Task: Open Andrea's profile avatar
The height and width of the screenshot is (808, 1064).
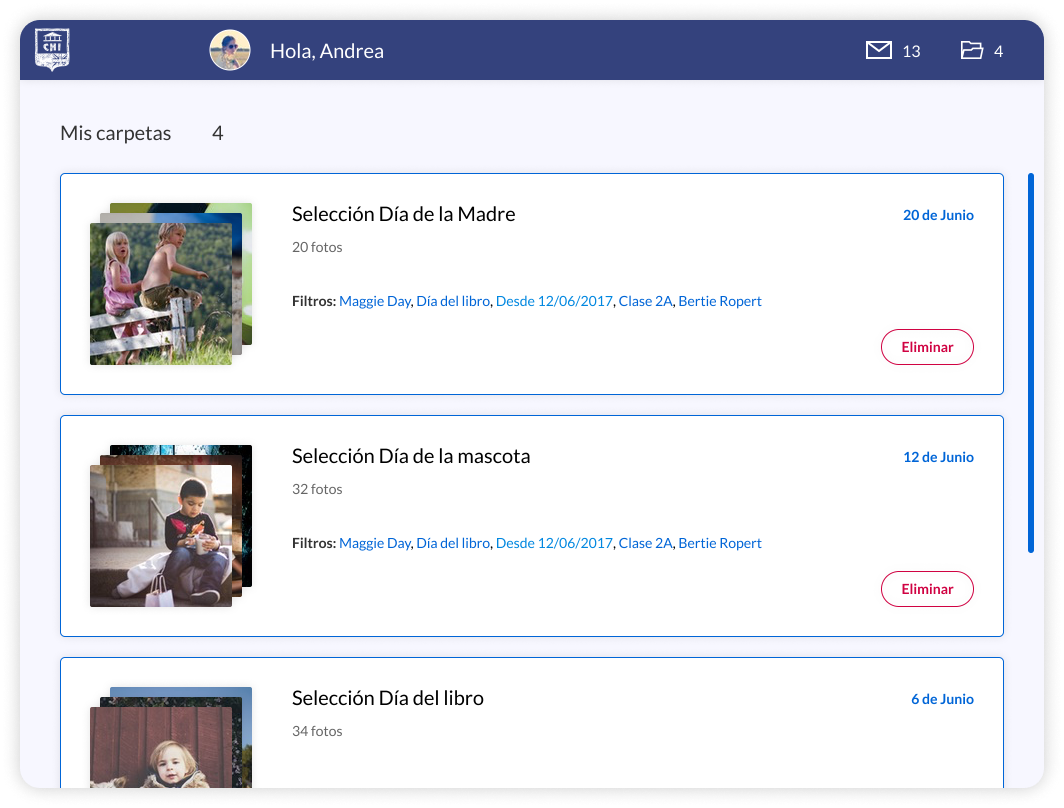Action: click(230, 50)
